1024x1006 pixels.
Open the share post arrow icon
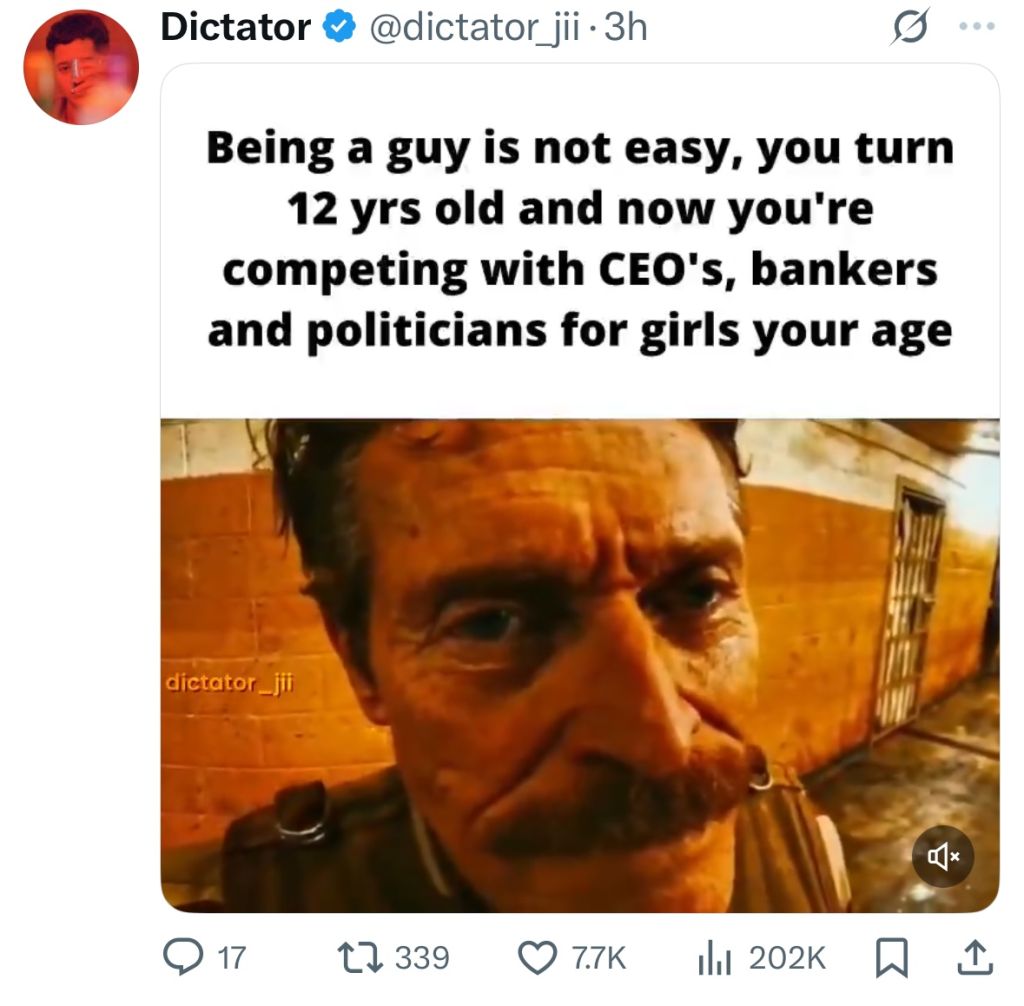pyautogui.click(x=975, y=957)
